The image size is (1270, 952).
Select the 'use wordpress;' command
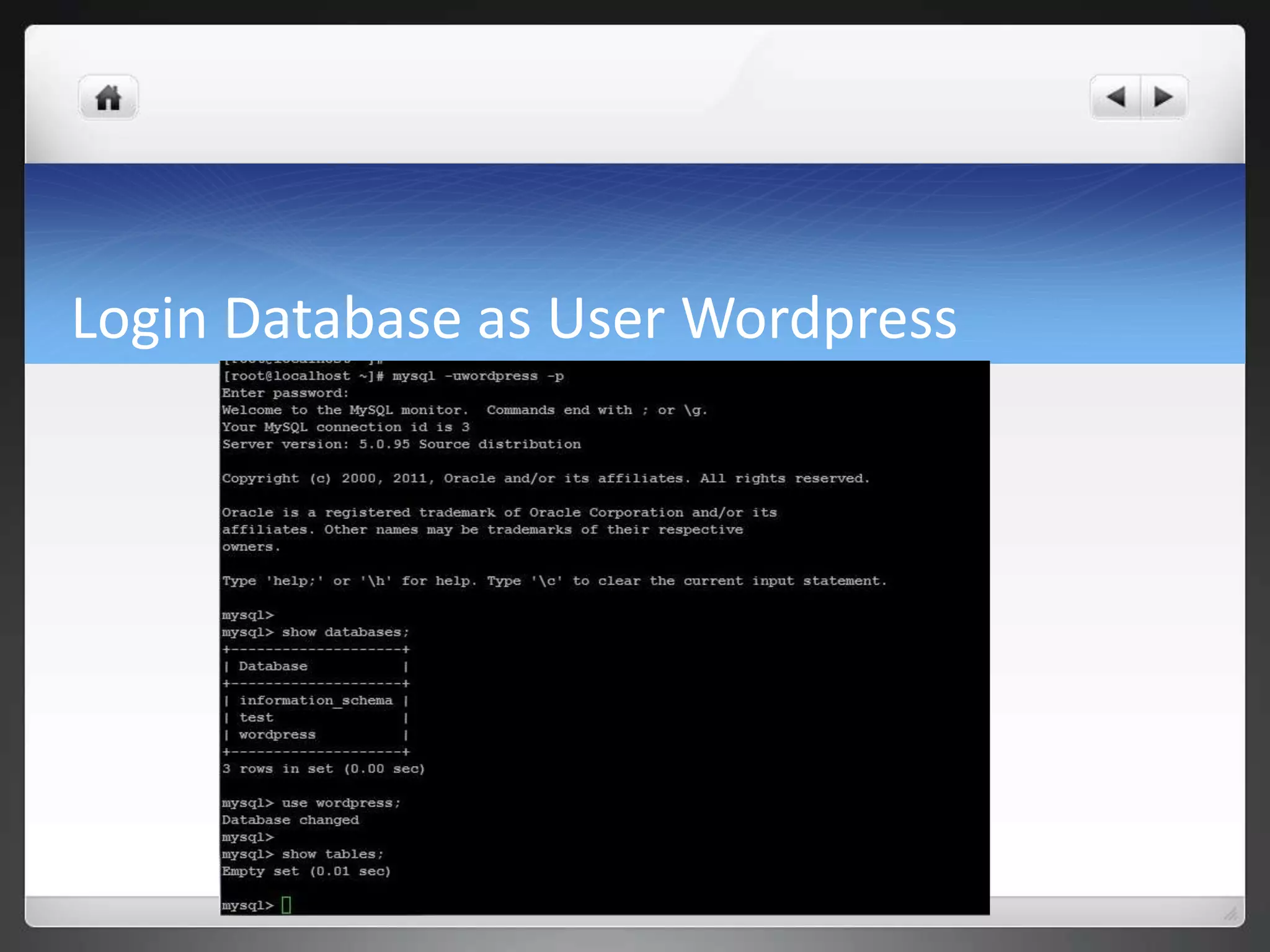pos(341,803)
